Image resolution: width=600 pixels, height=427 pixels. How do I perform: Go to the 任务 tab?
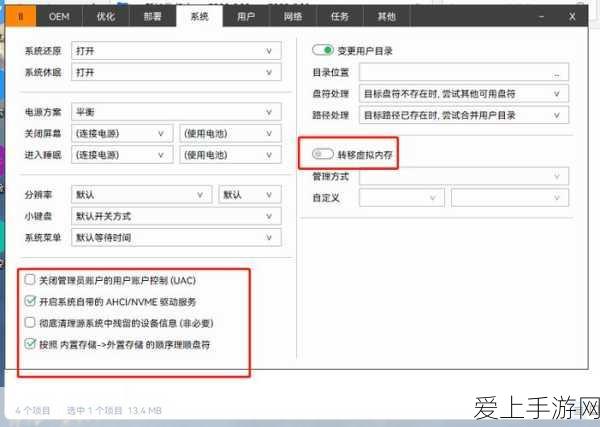(340, 16)
